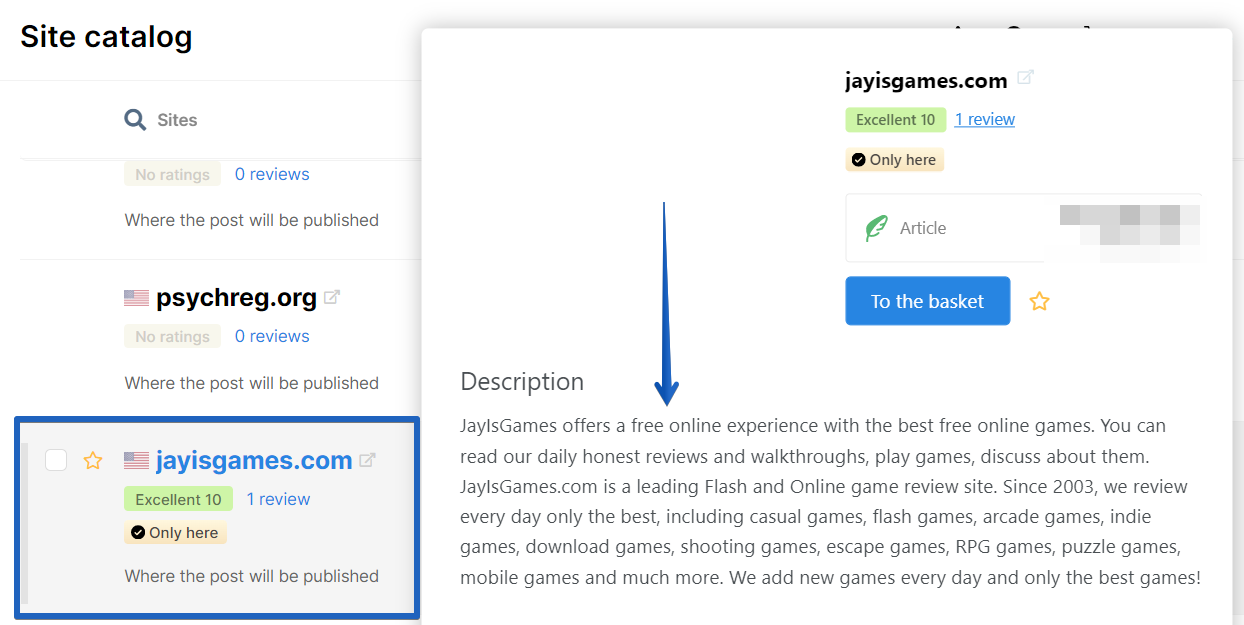Click the US flag next to jayisgames.com
This screenshot has width=1244, height=625.
(x=136, y=461)
